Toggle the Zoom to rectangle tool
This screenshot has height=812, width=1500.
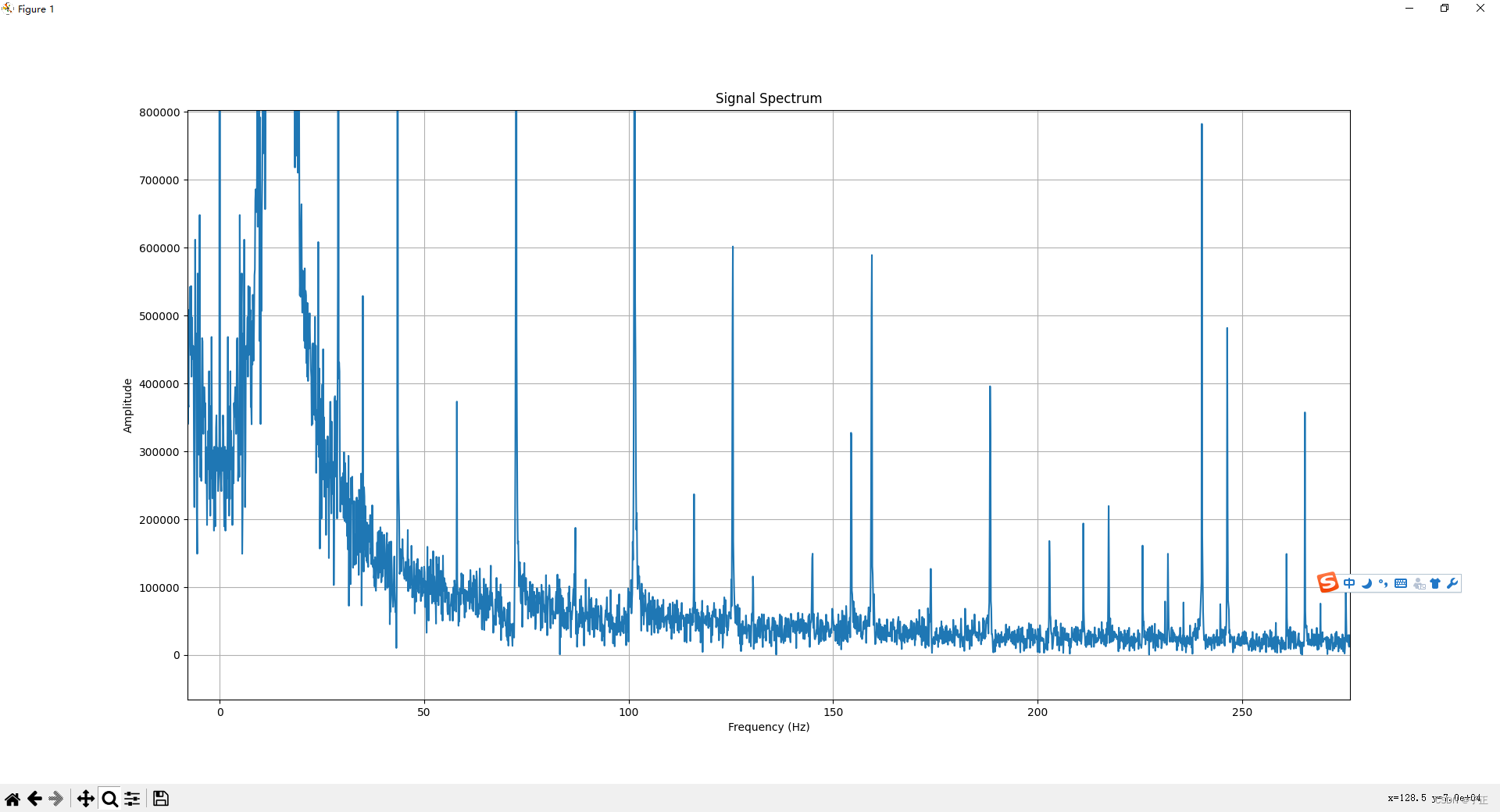(109, 799)
